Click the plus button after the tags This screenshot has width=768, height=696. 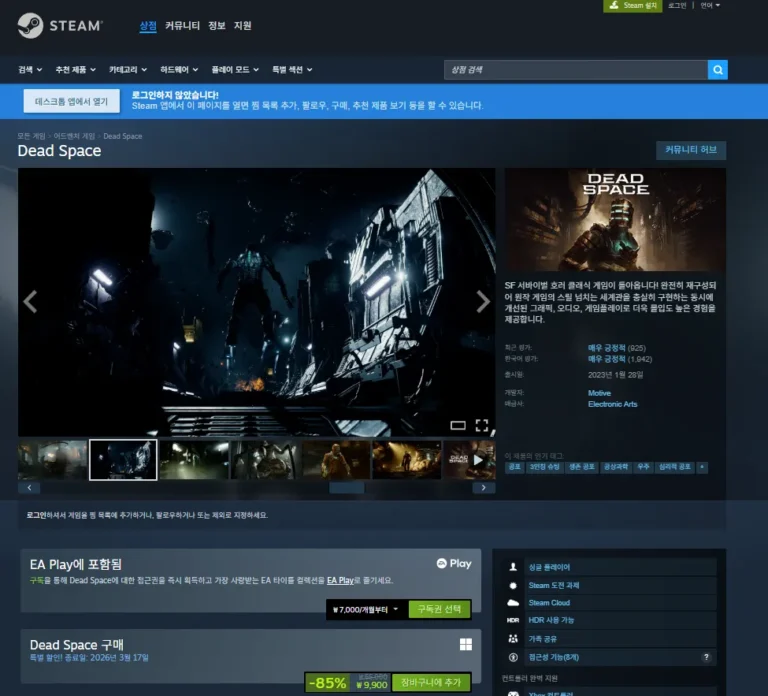coord(702,467)
